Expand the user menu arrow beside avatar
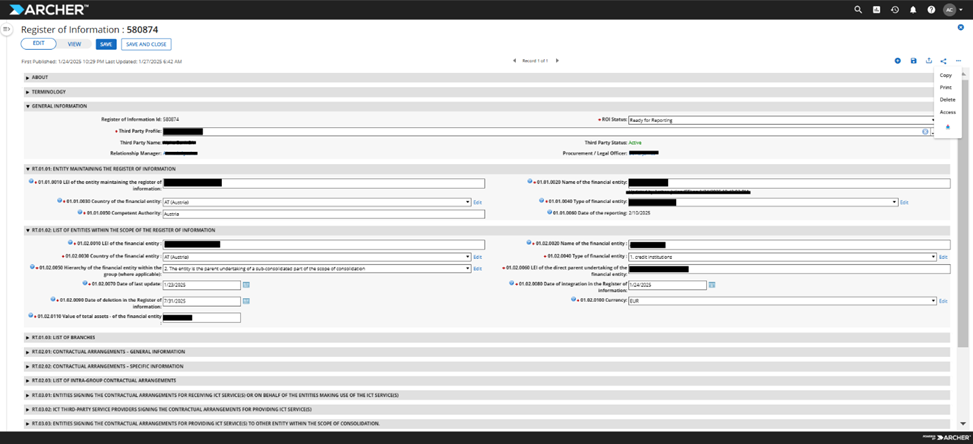The width and height of the screenshot is (973, 444). pos(961,10)
